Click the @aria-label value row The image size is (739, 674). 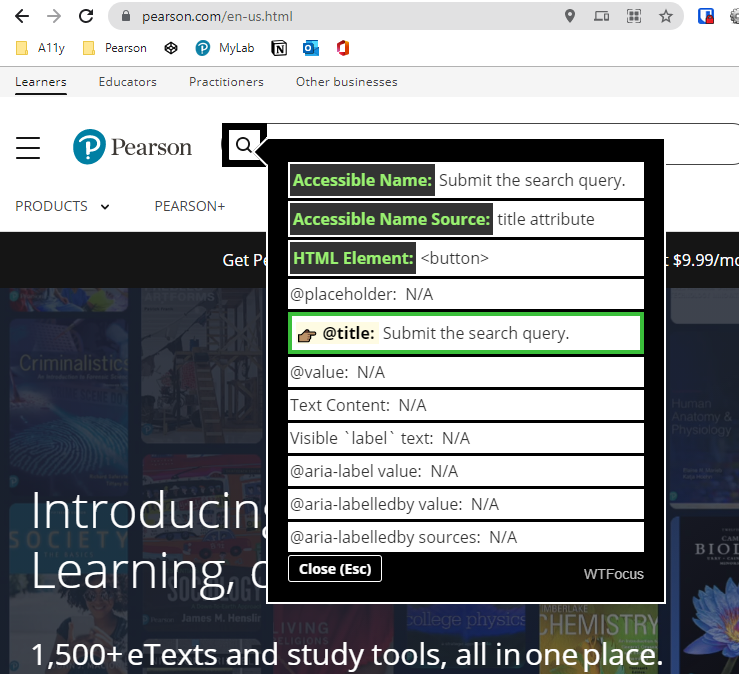point(466,471)
